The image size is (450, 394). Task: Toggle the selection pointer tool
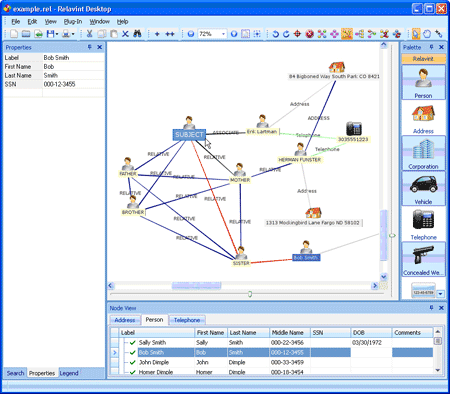click(x=416, y=34)
